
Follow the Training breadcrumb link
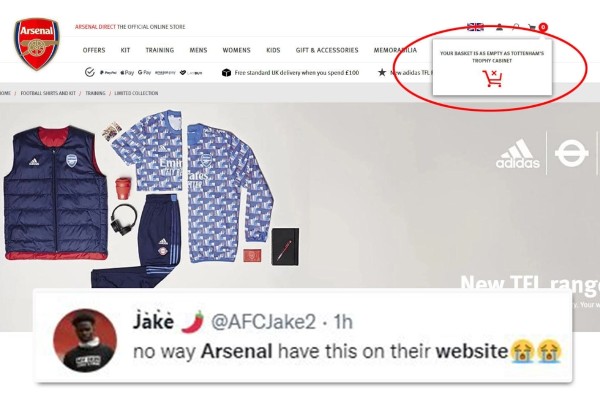95,93
